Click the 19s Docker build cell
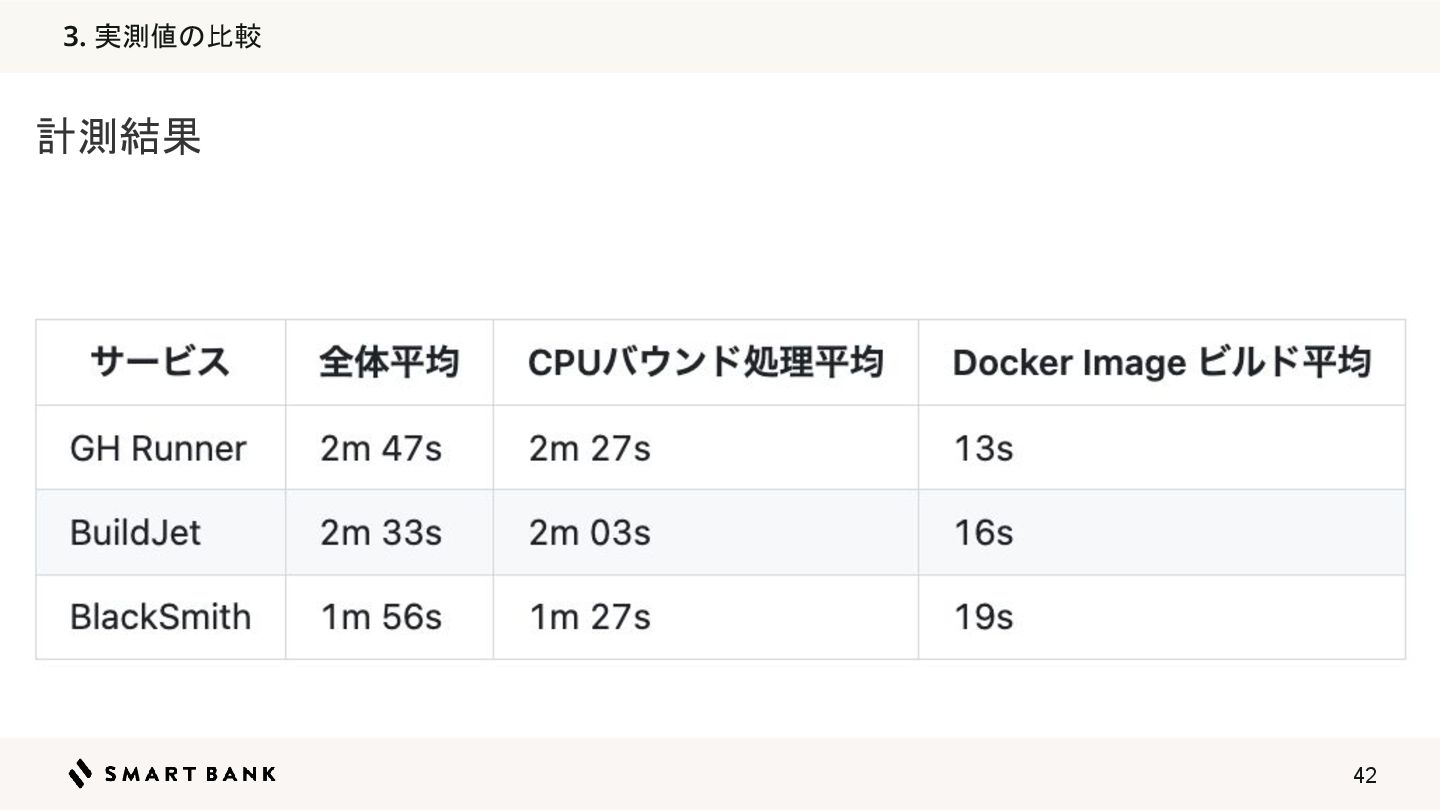Screen dimensions: 1440x810 pos(983,617)
